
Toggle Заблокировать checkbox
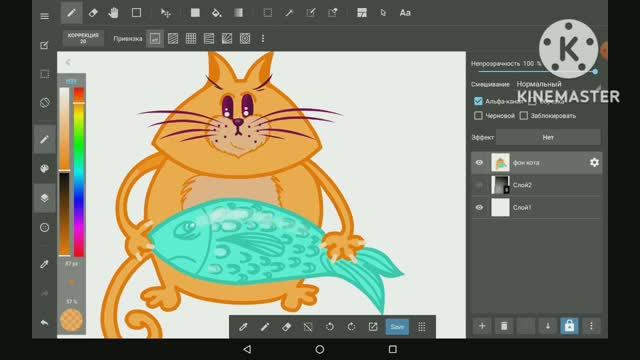click(x=524, y=116)
